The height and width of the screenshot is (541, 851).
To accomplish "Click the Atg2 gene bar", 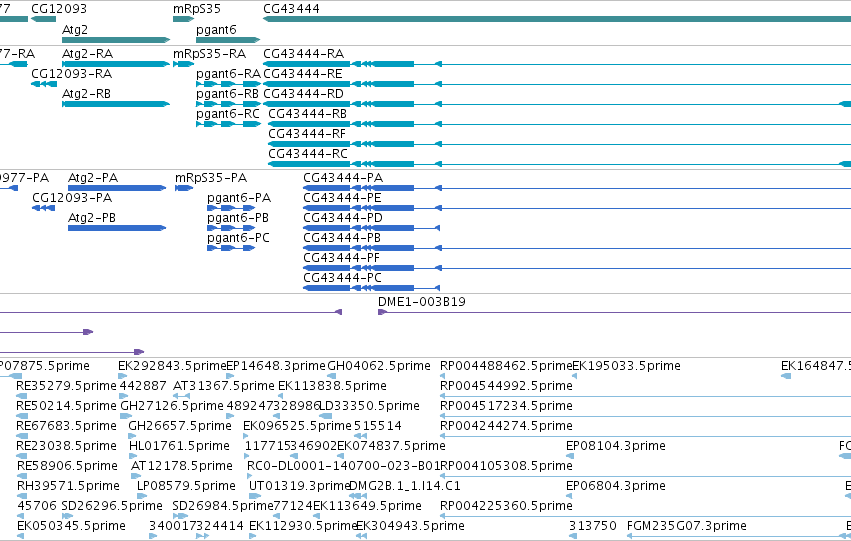I will tap(116, 40).
